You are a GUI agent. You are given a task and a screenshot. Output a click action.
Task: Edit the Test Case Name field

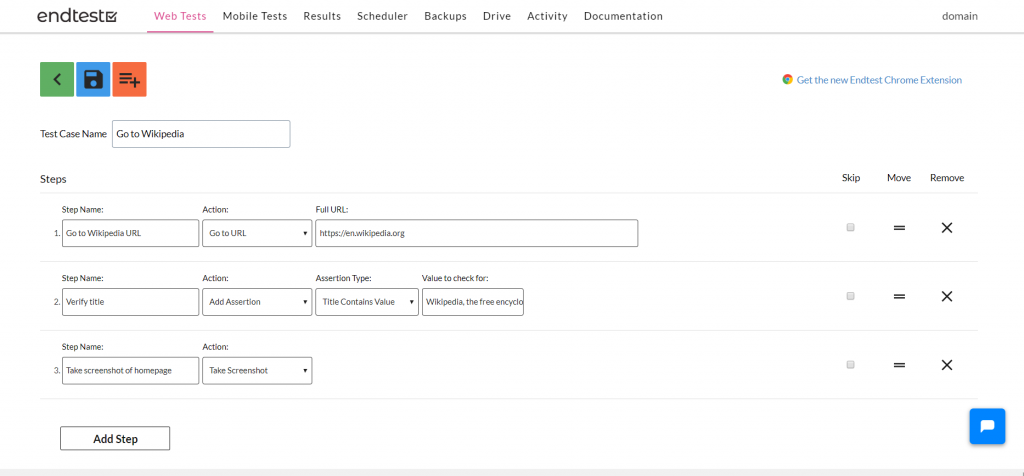(x=201, y=134)
